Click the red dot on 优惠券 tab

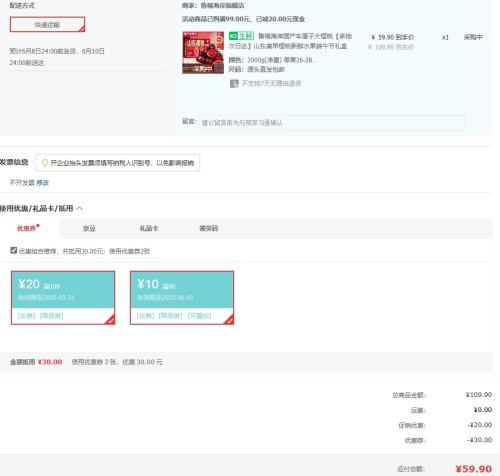[x=38, y=226]
